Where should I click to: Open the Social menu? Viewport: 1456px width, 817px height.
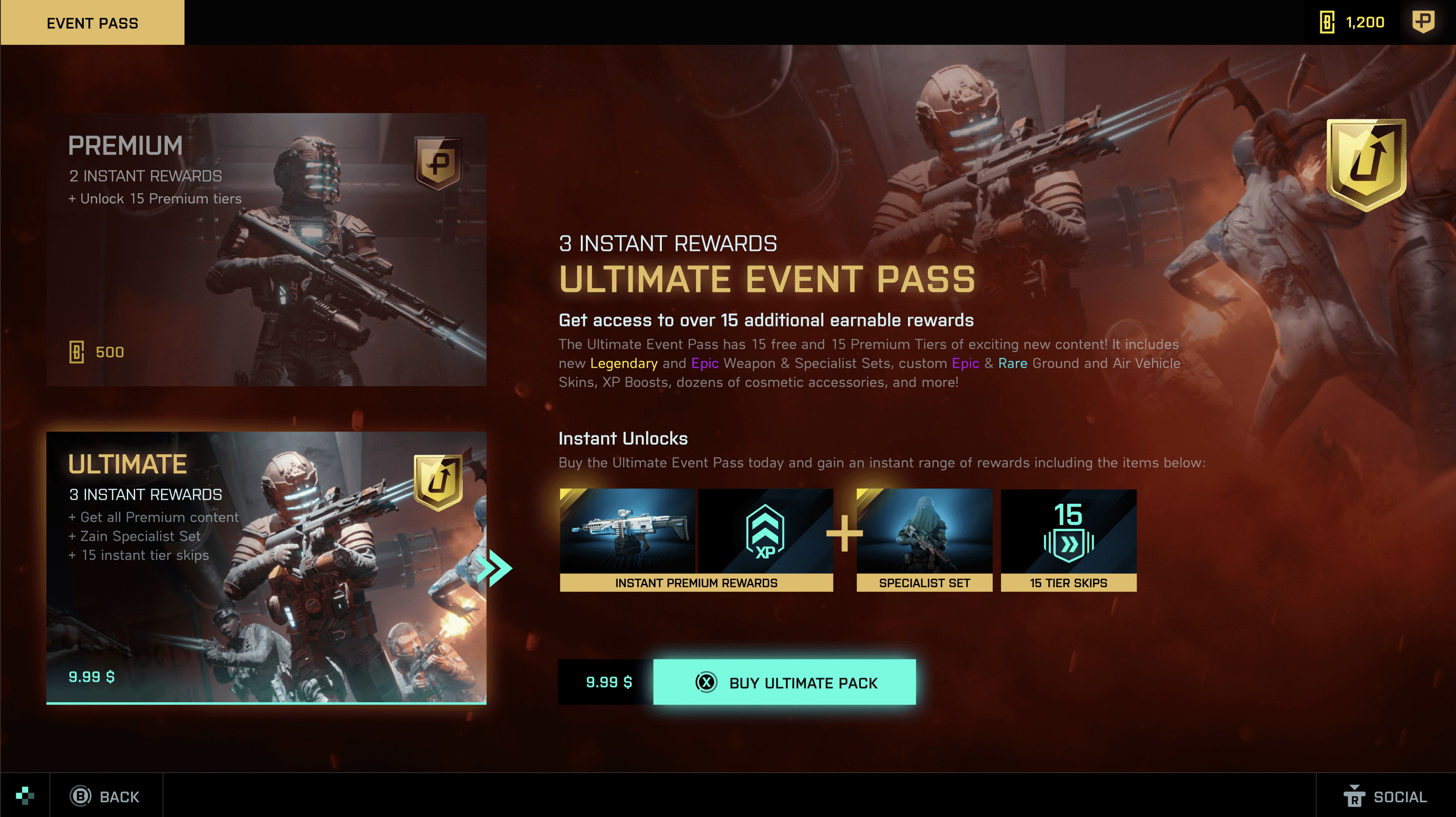(1385, 796)
